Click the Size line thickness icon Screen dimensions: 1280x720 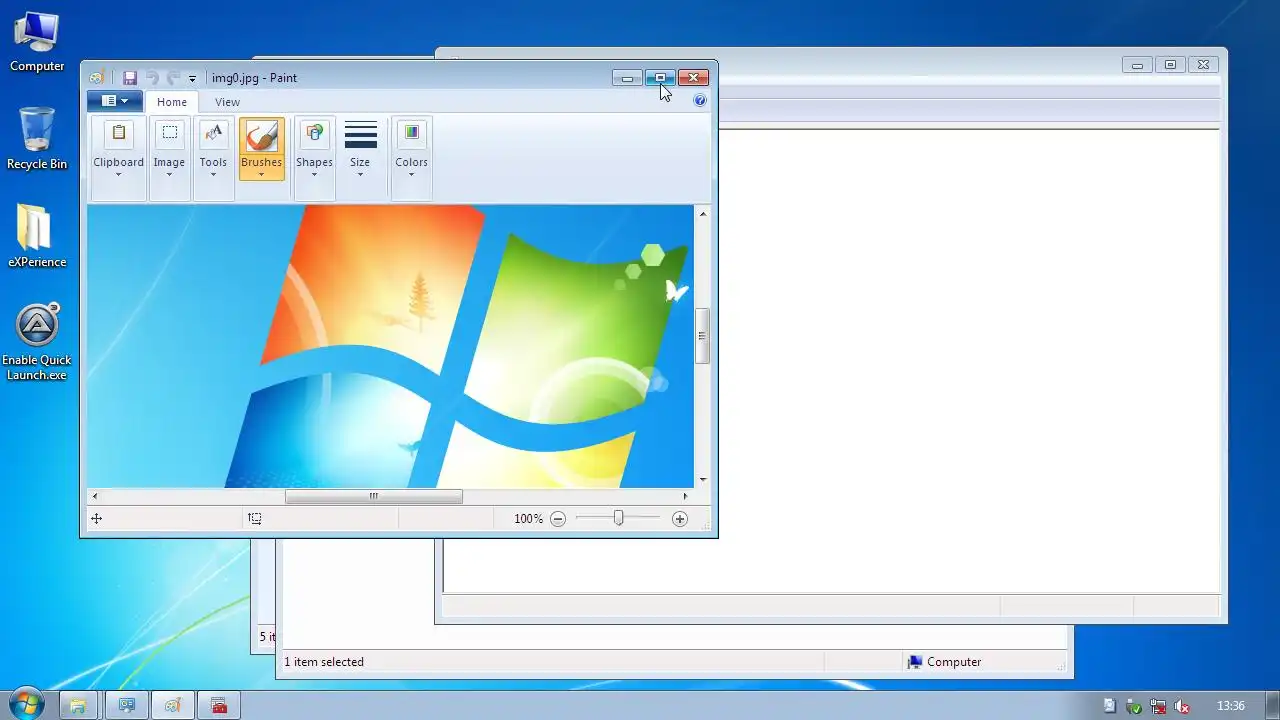[x=360, y=134]
